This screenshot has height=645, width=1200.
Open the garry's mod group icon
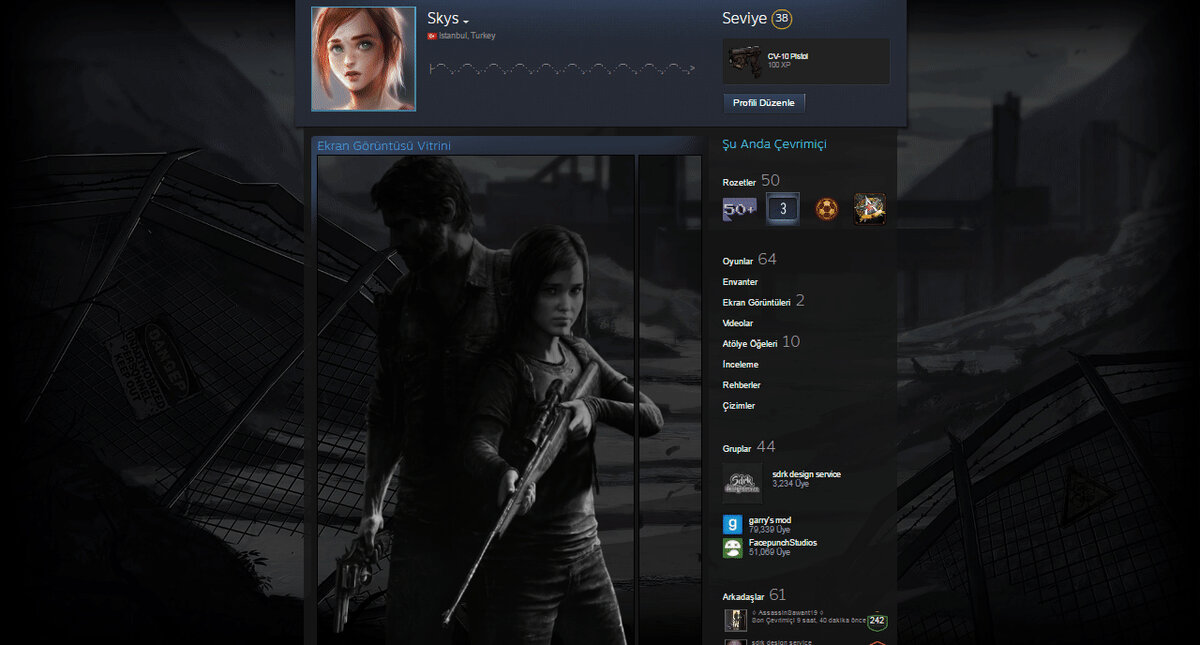[x=733, y=524]
